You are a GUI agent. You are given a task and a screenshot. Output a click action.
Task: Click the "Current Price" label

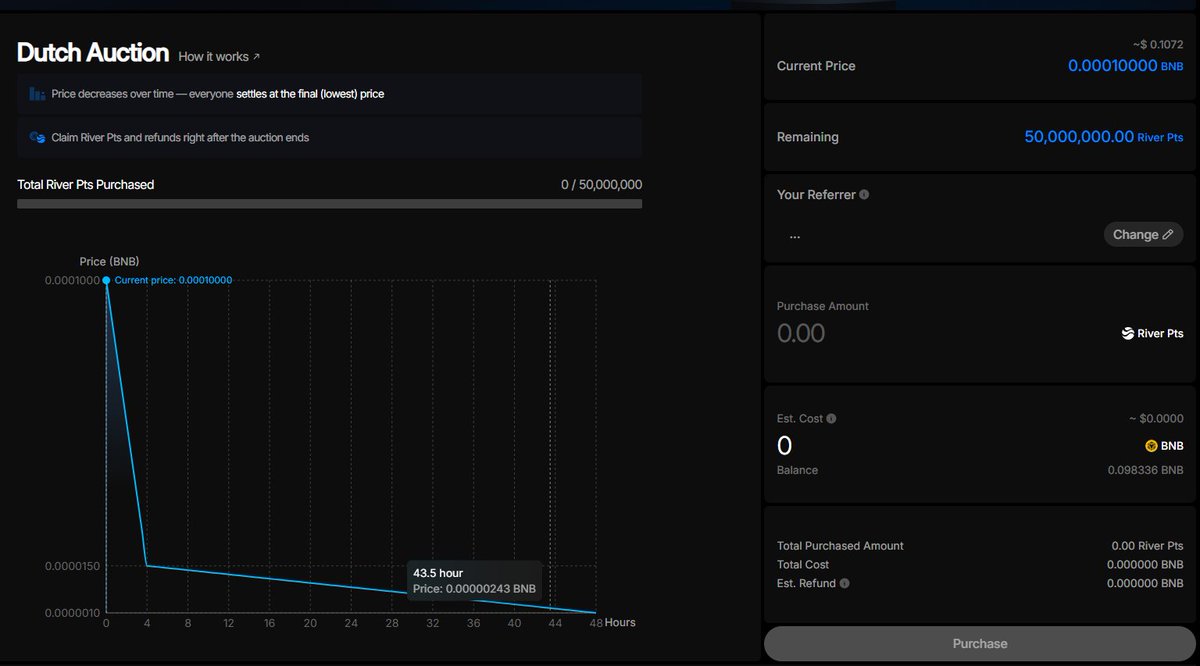tap(816, 66)
